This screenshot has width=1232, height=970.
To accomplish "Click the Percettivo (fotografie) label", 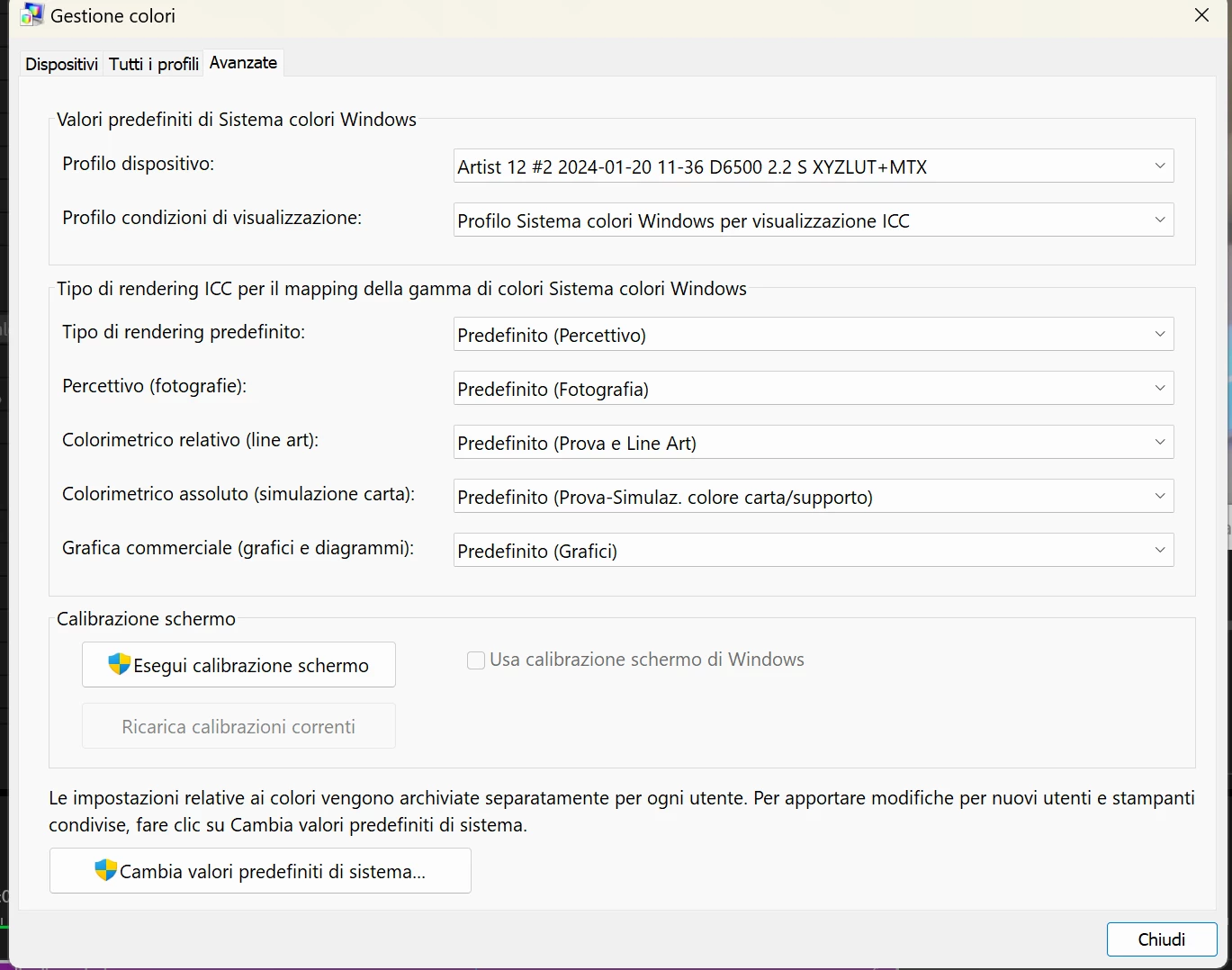I will click(x=154, y=386).
